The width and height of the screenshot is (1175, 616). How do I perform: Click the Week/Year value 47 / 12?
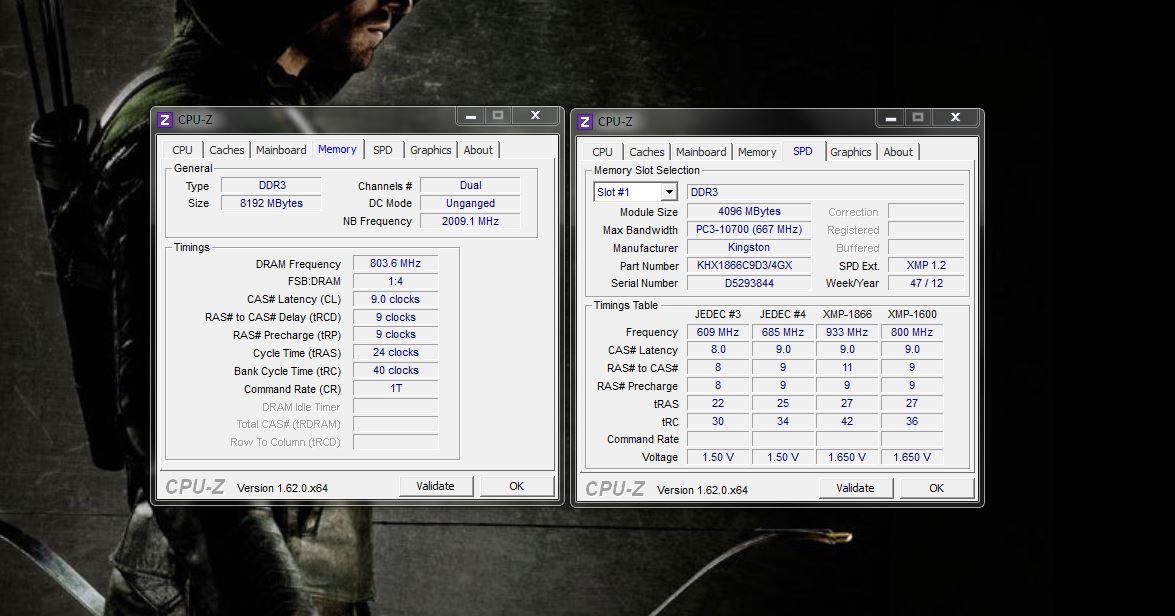coord(926,283)
